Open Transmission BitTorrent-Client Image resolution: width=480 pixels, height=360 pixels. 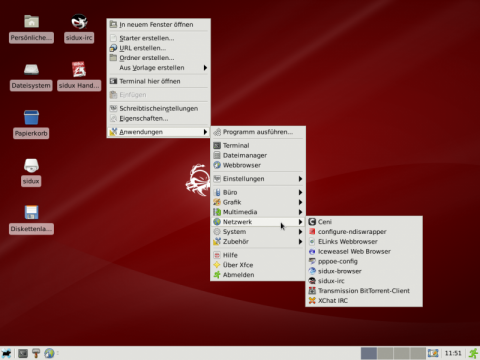364,291
